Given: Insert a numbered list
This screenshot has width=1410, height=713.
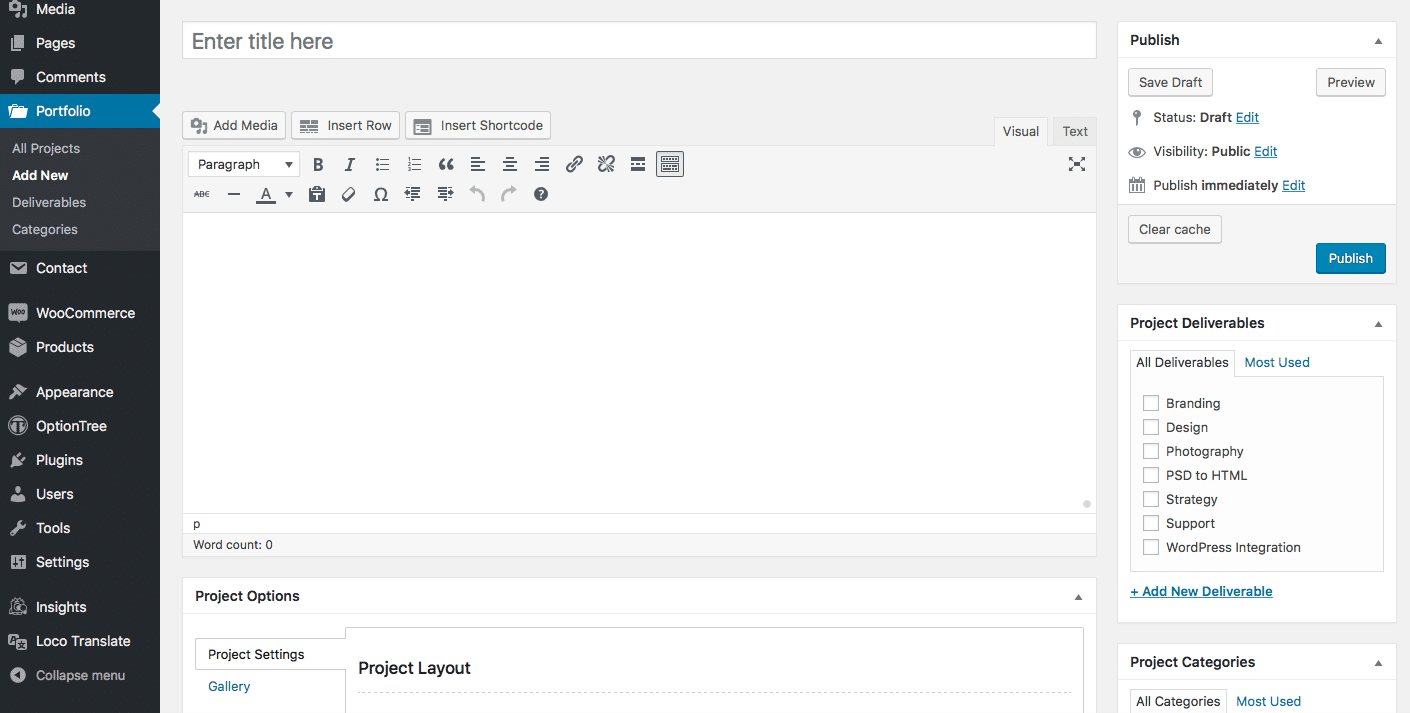Looking at the screenshot, I should coord(414,164).
